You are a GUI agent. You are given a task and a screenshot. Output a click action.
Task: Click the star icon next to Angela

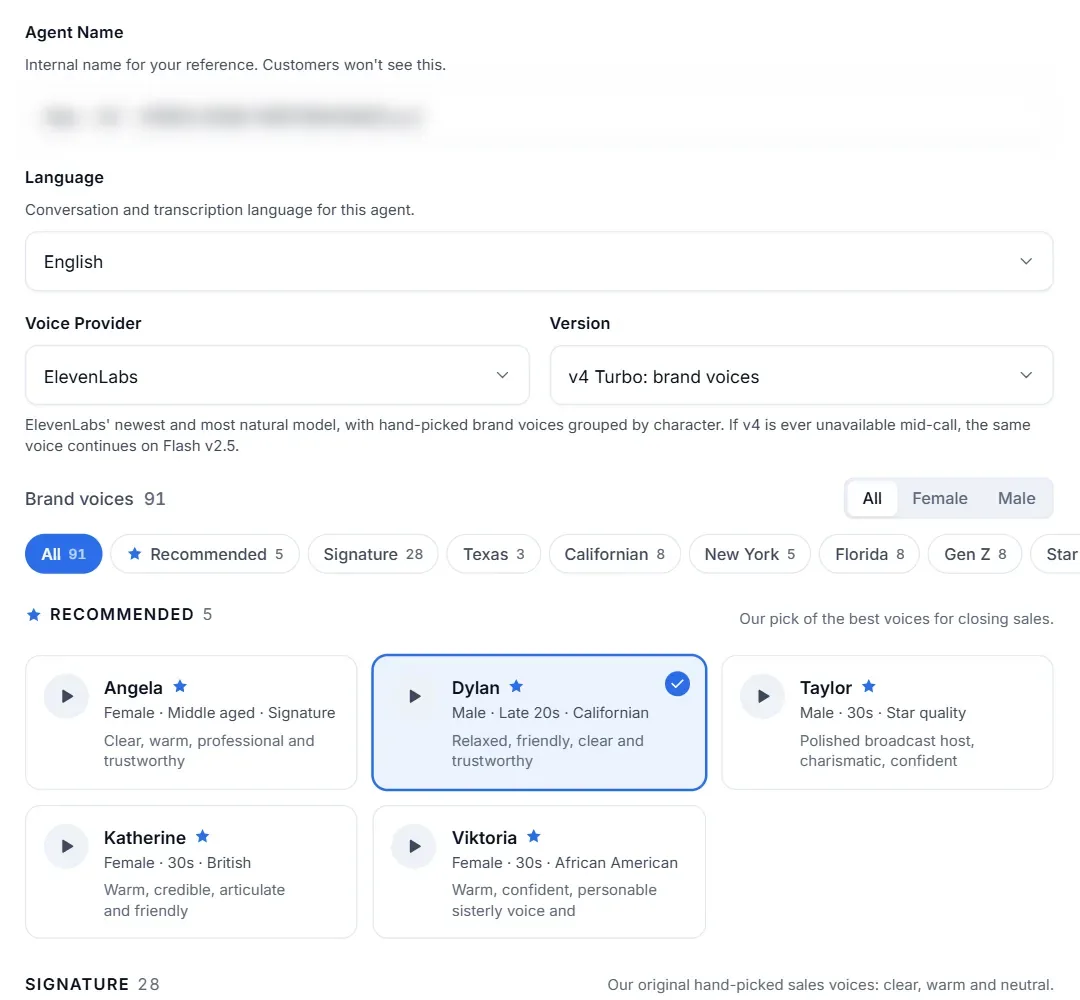tap(180, 686)
